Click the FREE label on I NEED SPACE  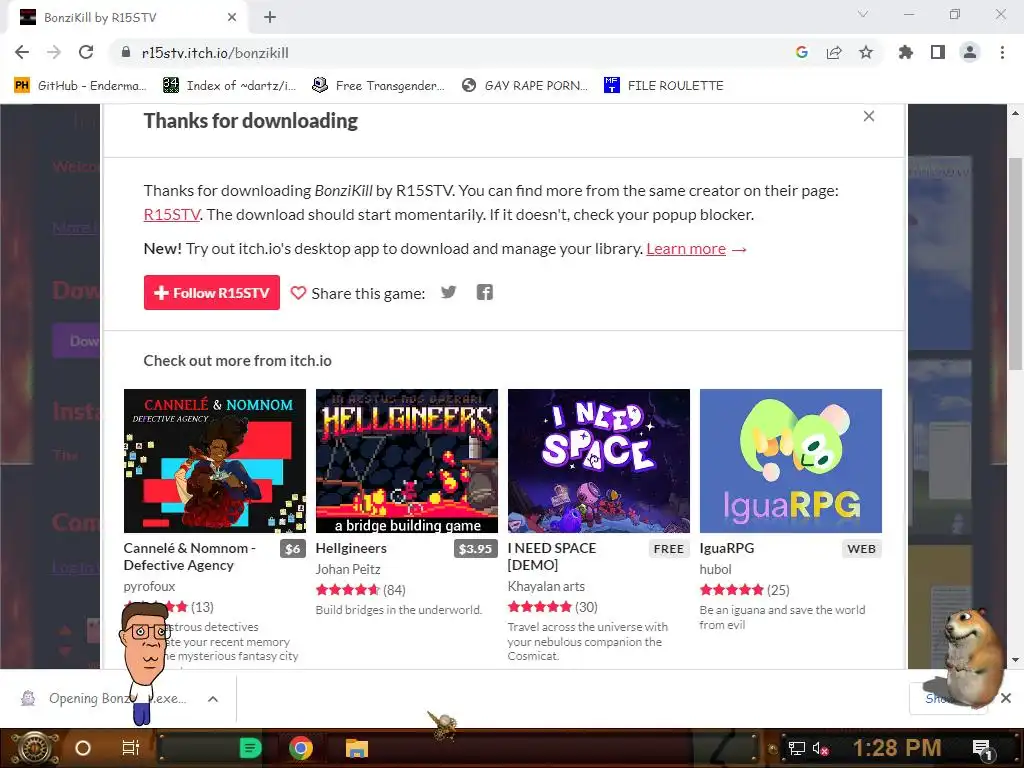click(x=669, y=549)
